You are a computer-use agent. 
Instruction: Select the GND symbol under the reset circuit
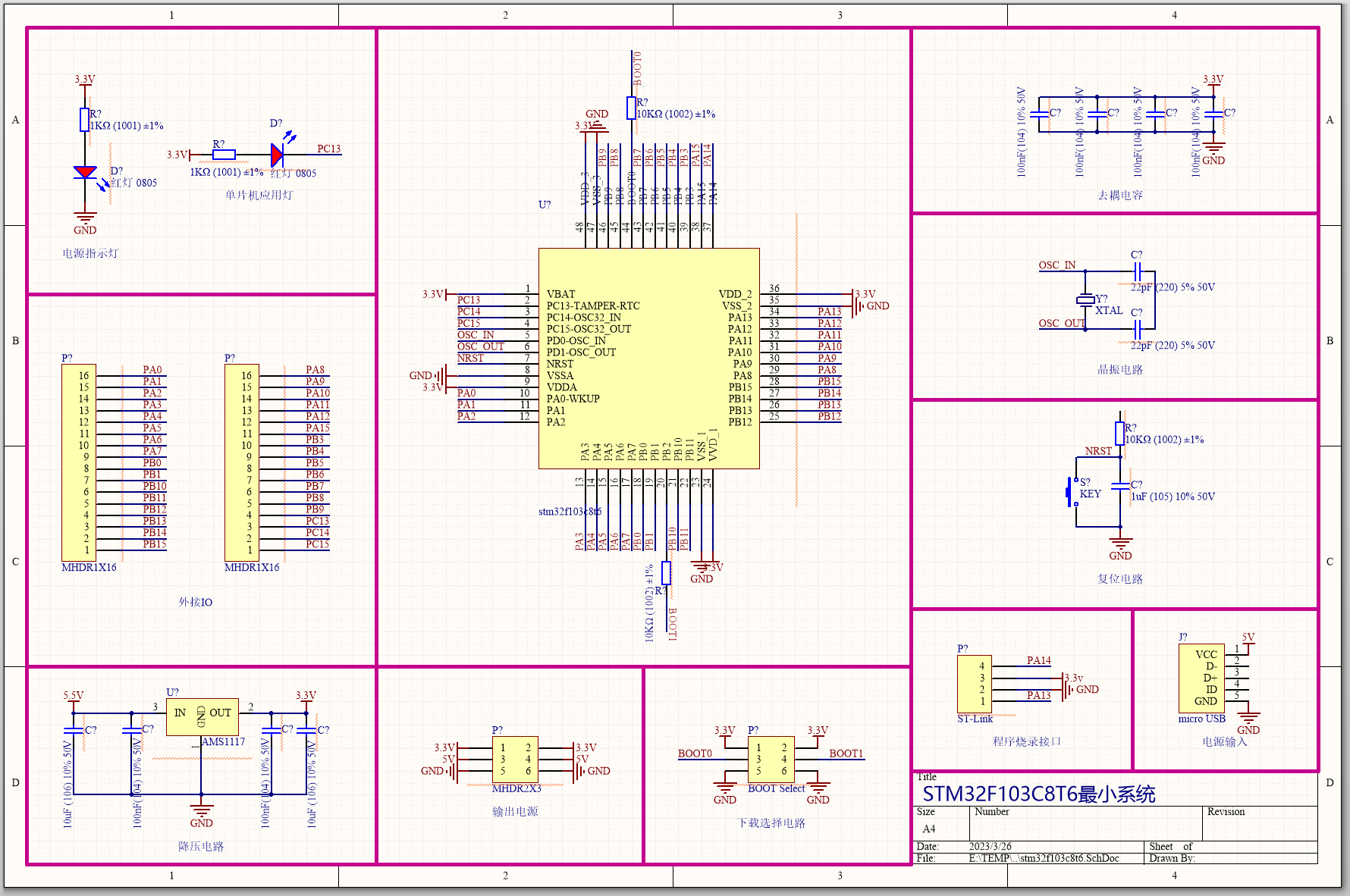1120,549
